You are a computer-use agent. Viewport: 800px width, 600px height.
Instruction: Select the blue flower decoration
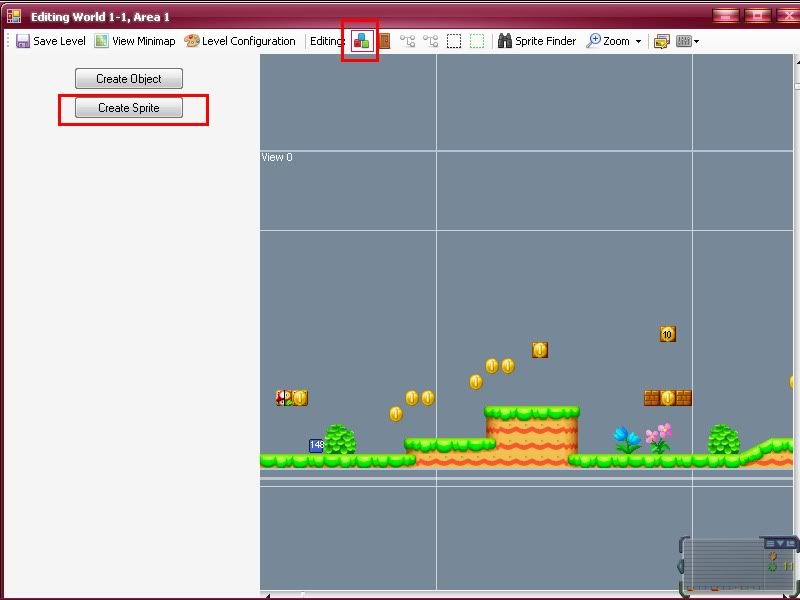[627, 439]
